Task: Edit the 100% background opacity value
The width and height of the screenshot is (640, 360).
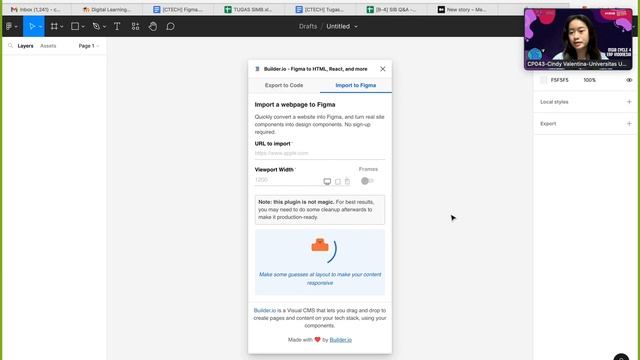Action: [589, 80]
